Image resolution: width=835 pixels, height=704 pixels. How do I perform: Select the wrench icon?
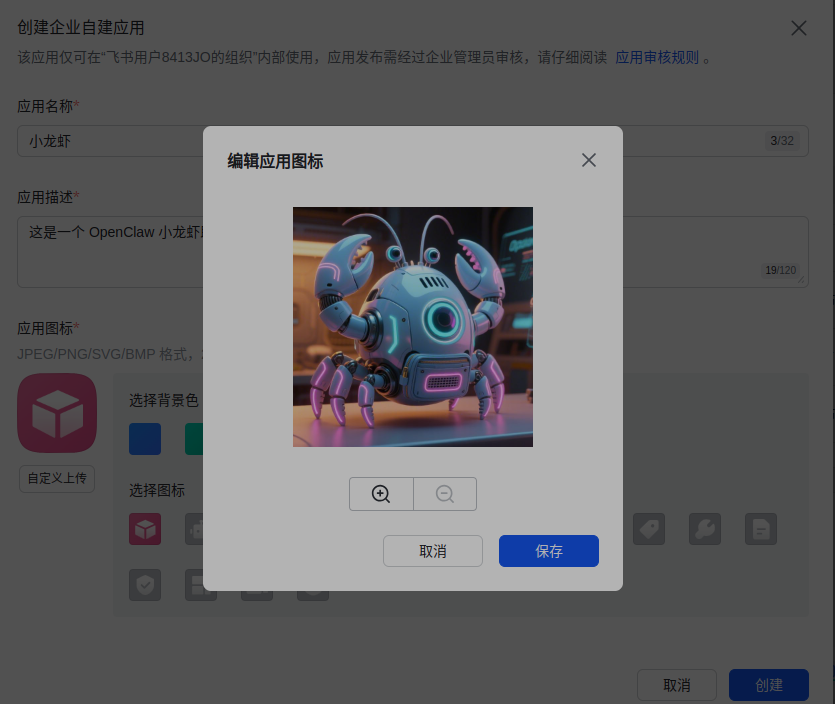[705, 529]
